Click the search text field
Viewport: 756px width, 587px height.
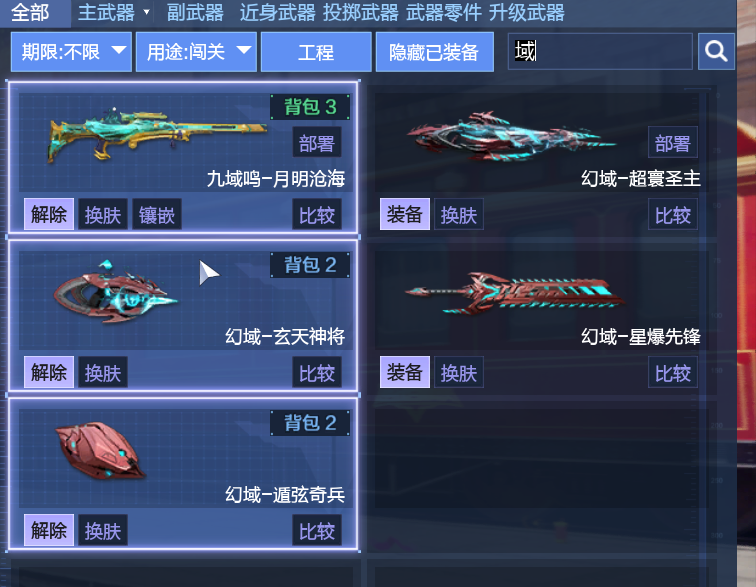[x=600, y=51]
